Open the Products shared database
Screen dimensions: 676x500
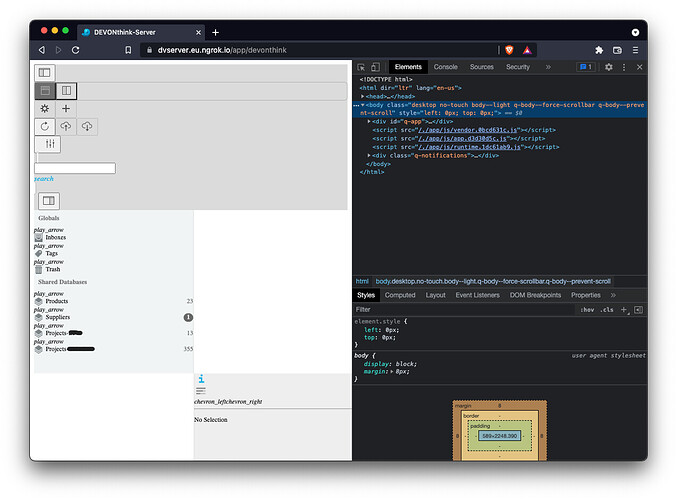56,301
